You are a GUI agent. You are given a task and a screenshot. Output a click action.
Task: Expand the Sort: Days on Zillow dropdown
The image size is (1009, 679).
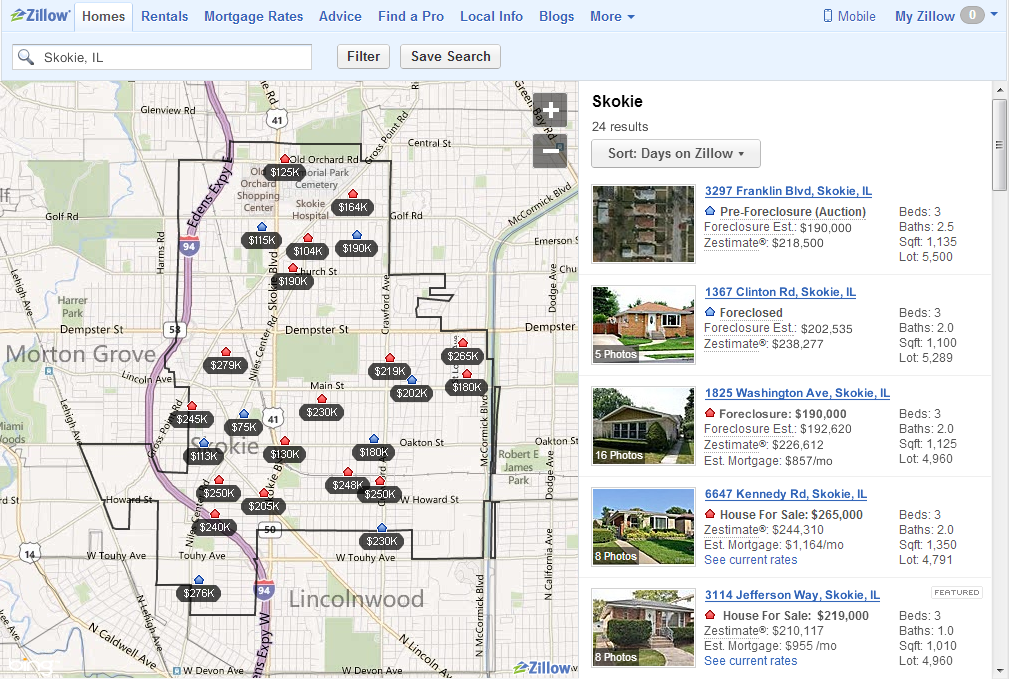click(676, 154)
